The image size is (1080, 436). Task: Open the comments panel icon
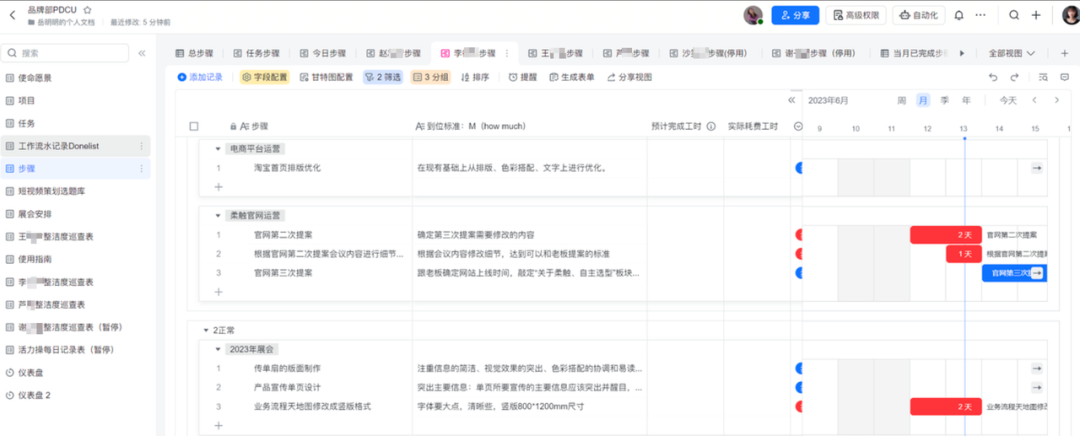pos(1064,77)
